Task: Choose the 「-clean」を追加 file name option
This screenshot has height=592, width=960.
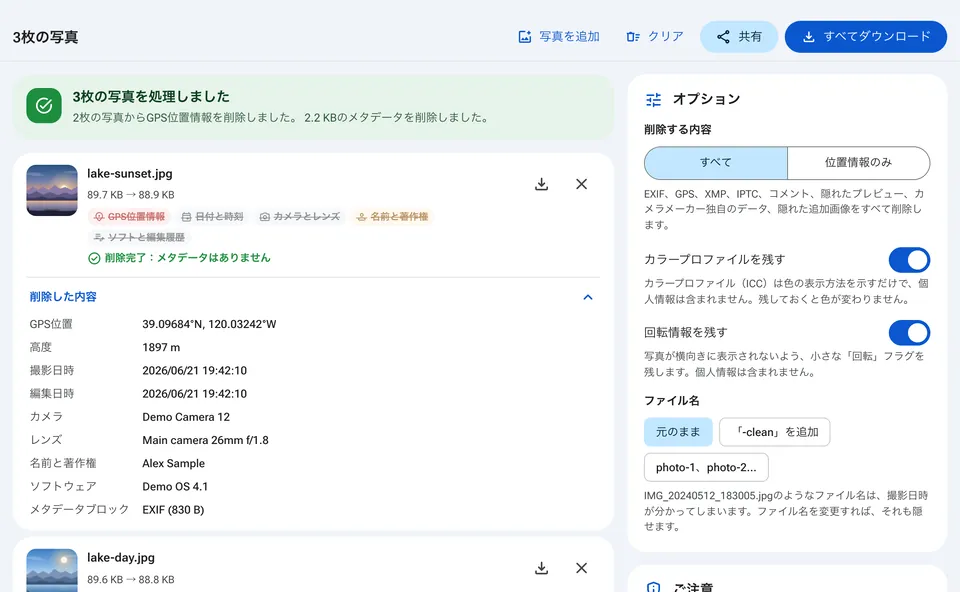Action: pos(774,432)
